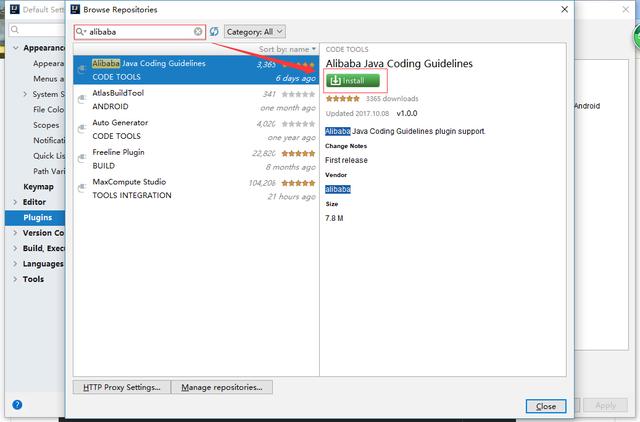The height and width of the screenshot is (422, 640).
Task: Open HTTP Proxy Settings dialog
Action: 122,387
